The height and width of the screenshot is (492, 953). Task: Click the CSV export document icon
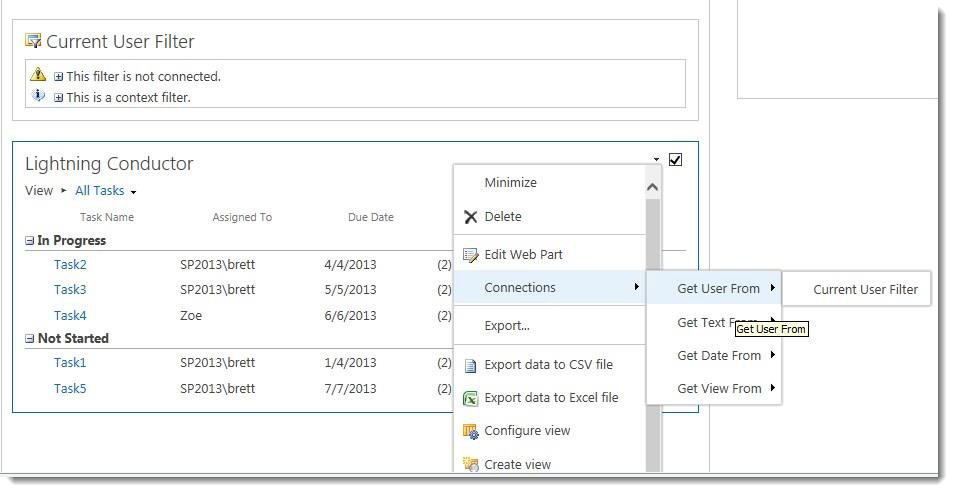[x=470, y=365]
